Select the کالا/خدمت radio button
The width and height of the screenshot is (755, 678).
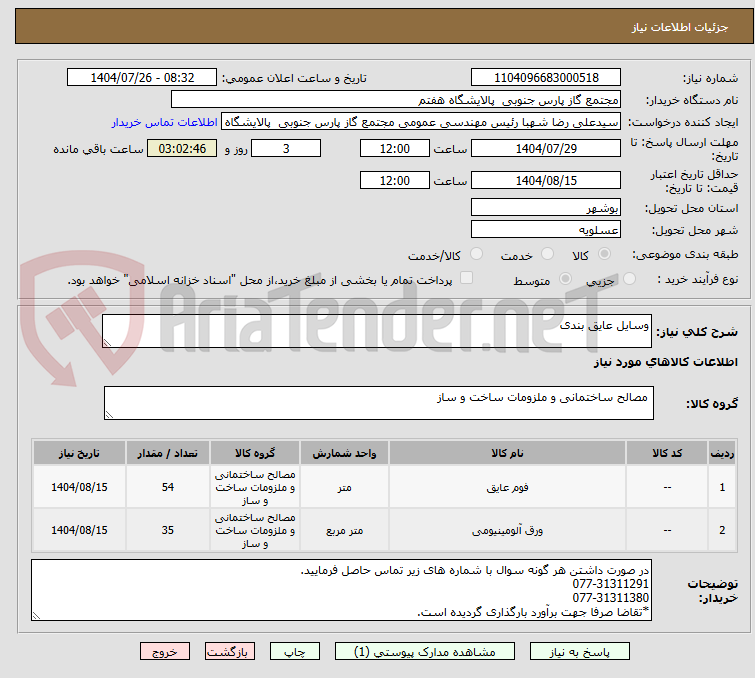476,254
